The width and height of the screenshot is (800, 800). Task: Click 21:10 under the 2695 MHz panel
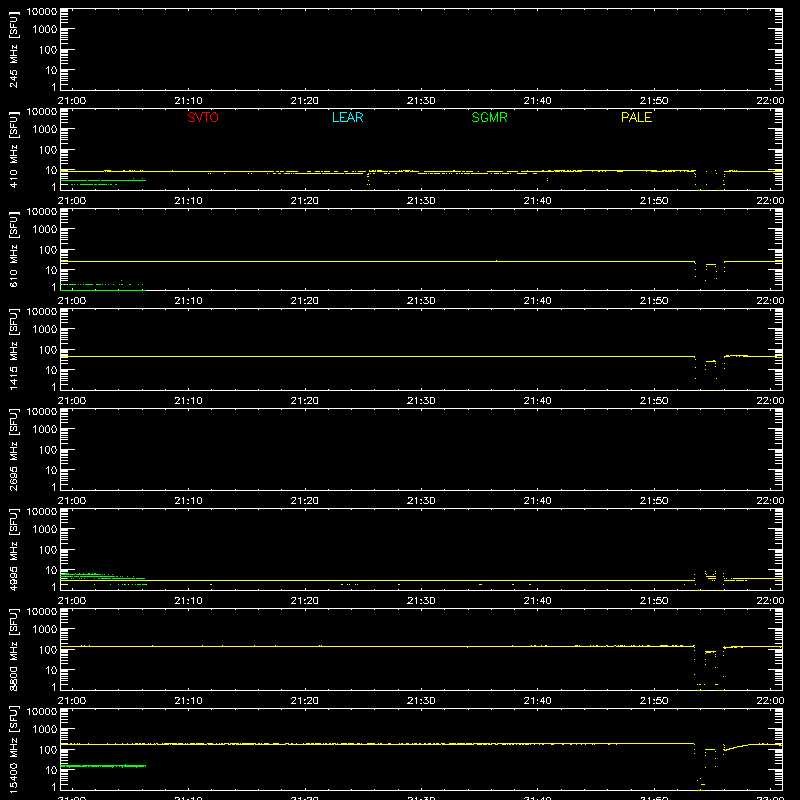click(188, 501)
